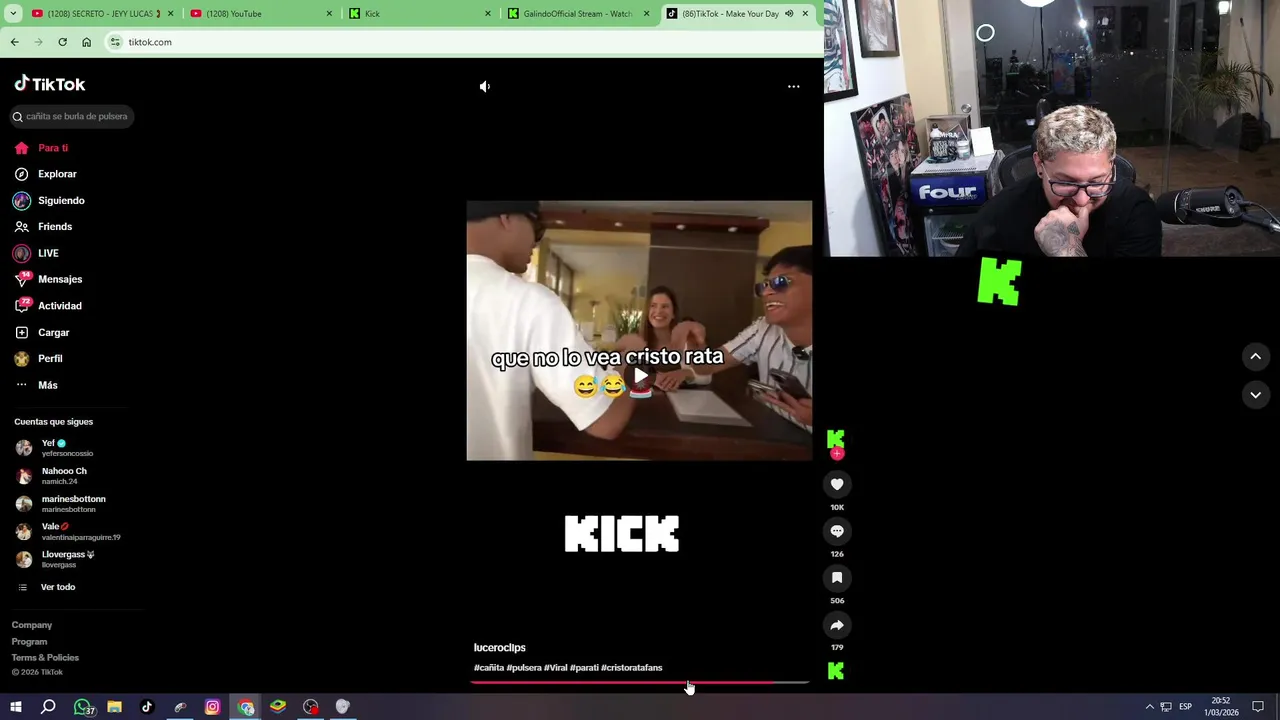Screen dimensions: 1280x720
Task: Open taskbar search
Action: click(48, 707)
